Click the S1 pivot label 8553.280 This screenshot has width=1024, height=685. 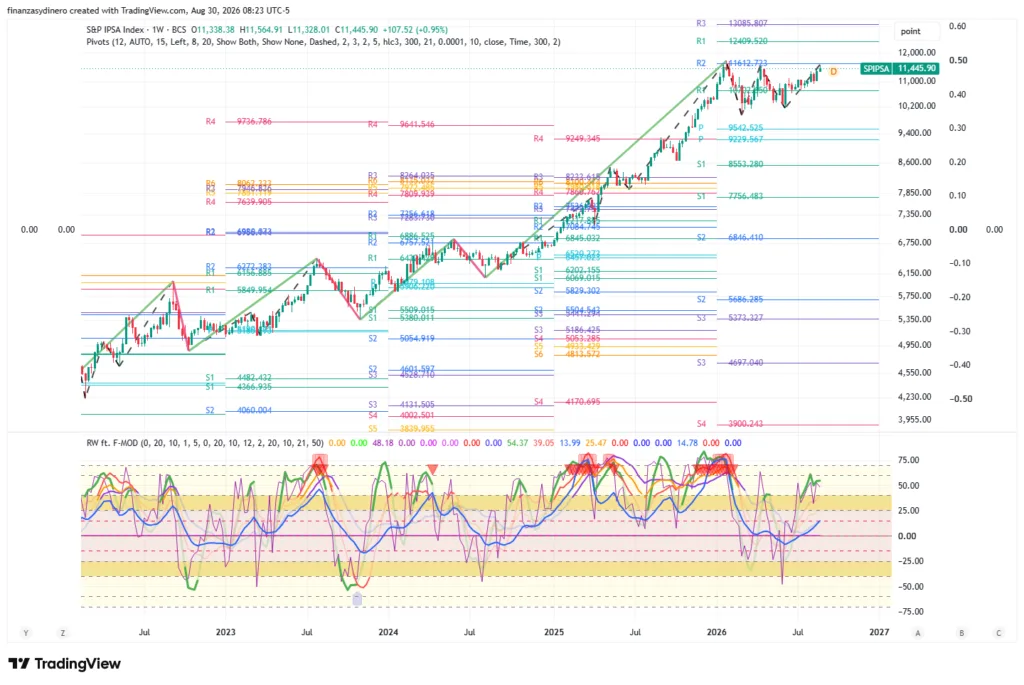(x=745, y=164)
